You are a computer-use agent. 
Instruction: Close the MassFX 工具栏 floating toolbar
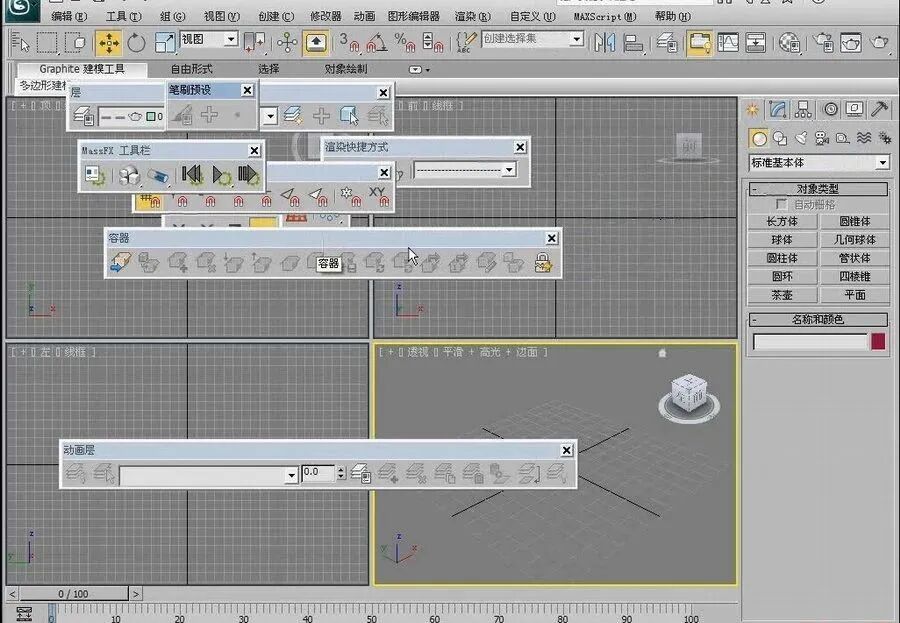[254, 150]
